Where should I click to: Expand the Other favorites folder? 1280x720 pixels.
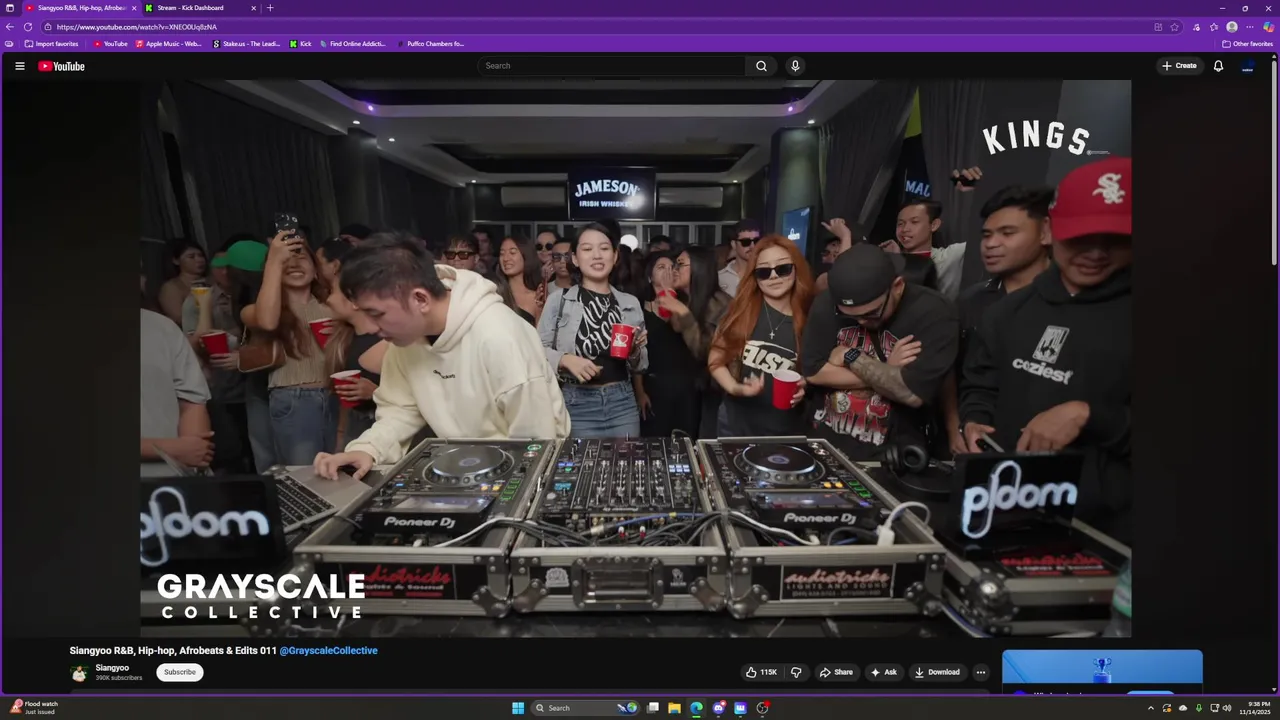click(1247, 44)
